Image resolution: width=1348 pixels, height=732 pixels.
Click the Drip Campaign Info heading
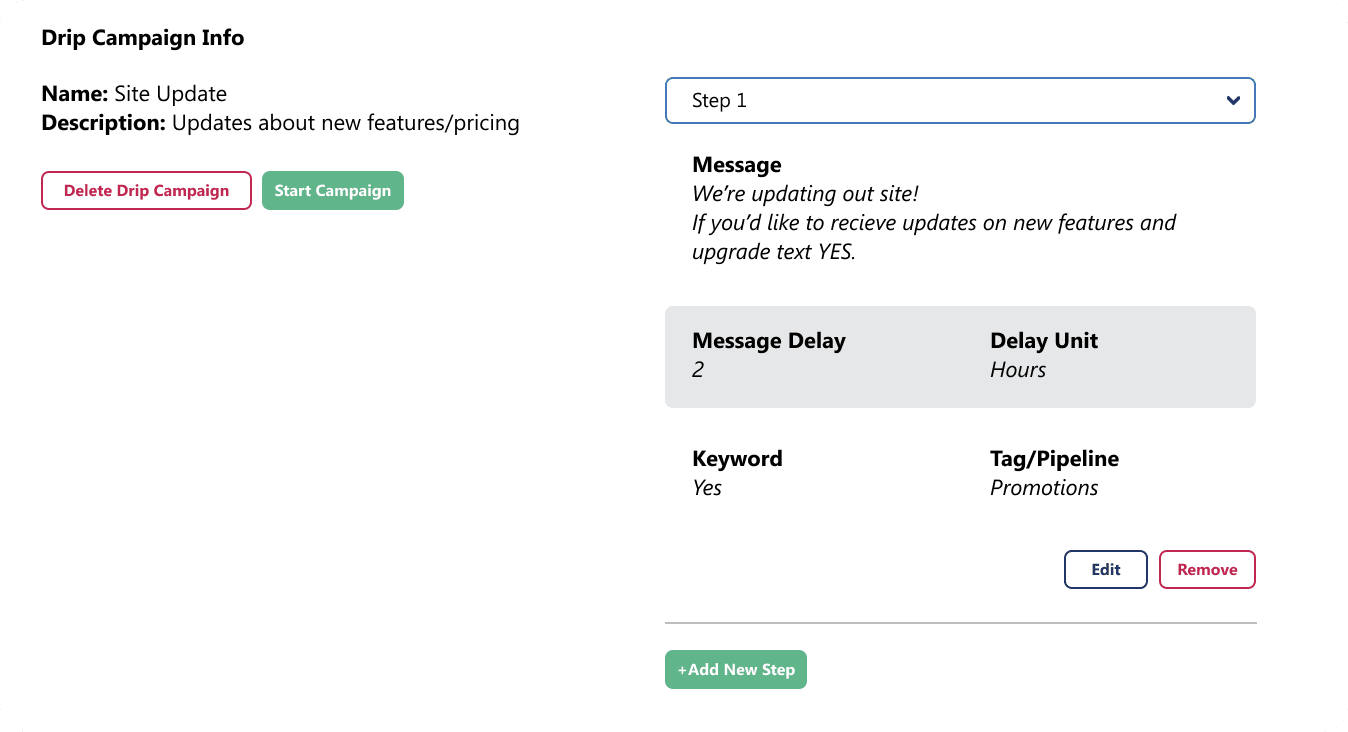[x=143, y=38]
